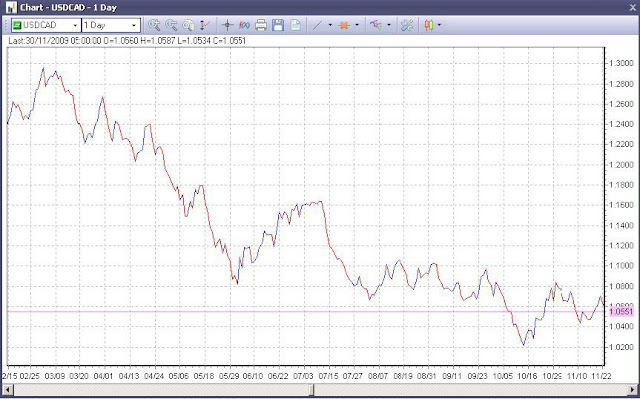Open the 1 Day timeframe dropdown
Screen dimensions: 640x399
pyautogui.click(x=134, y=26)
